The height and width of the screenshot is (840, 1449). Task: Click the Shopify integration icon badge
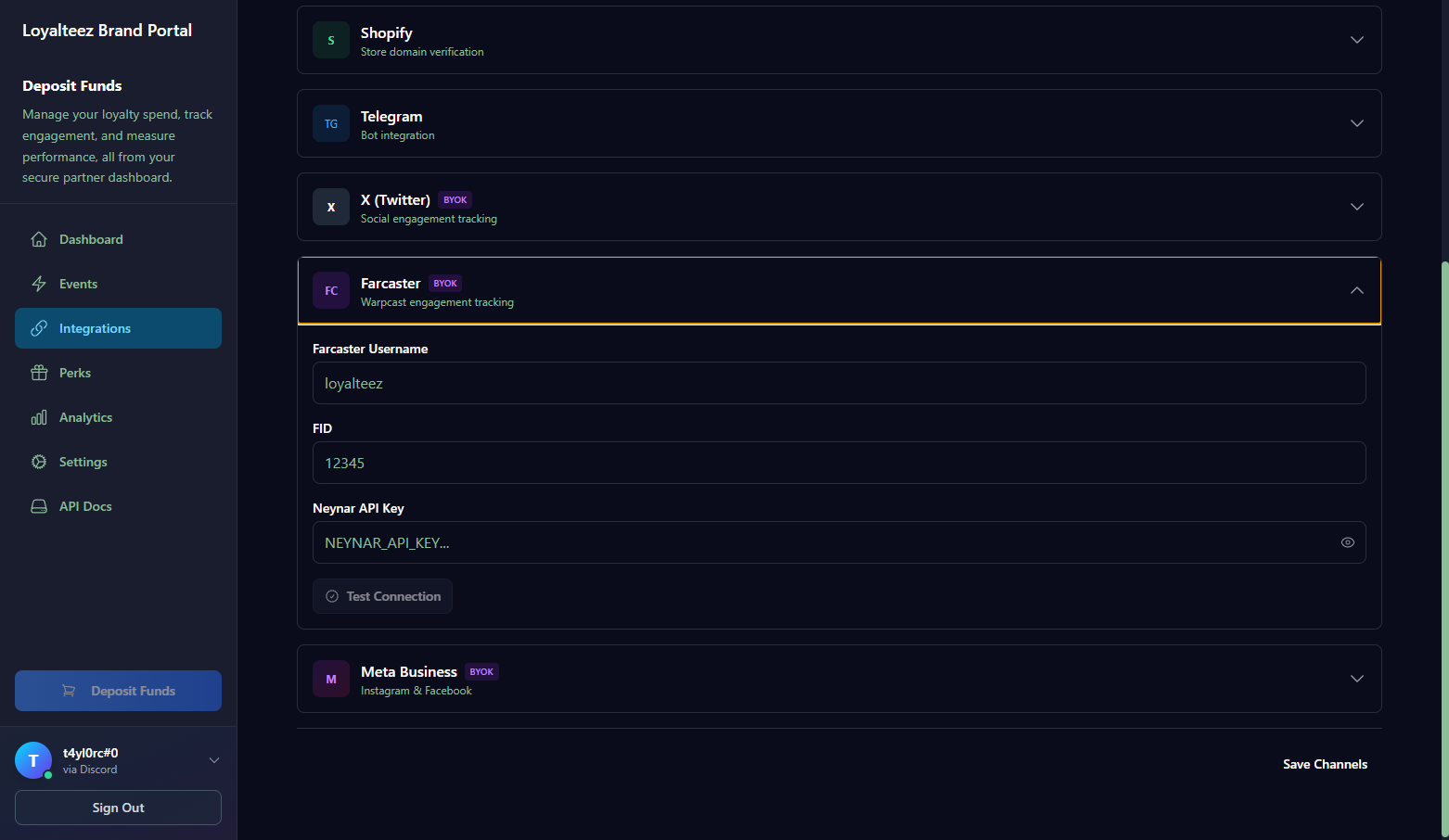tap(330, 40)
